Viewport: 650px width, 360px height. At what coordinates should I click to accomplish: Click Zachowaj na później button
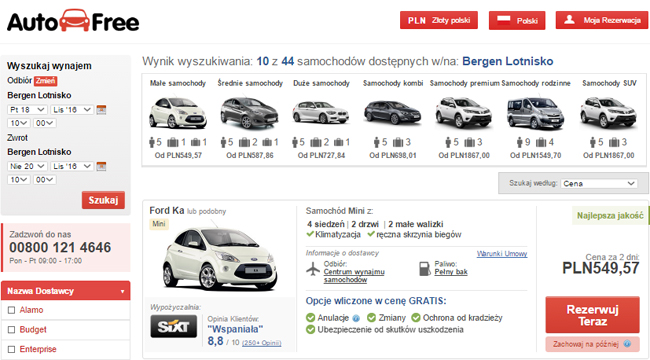[x=592, y=344]
